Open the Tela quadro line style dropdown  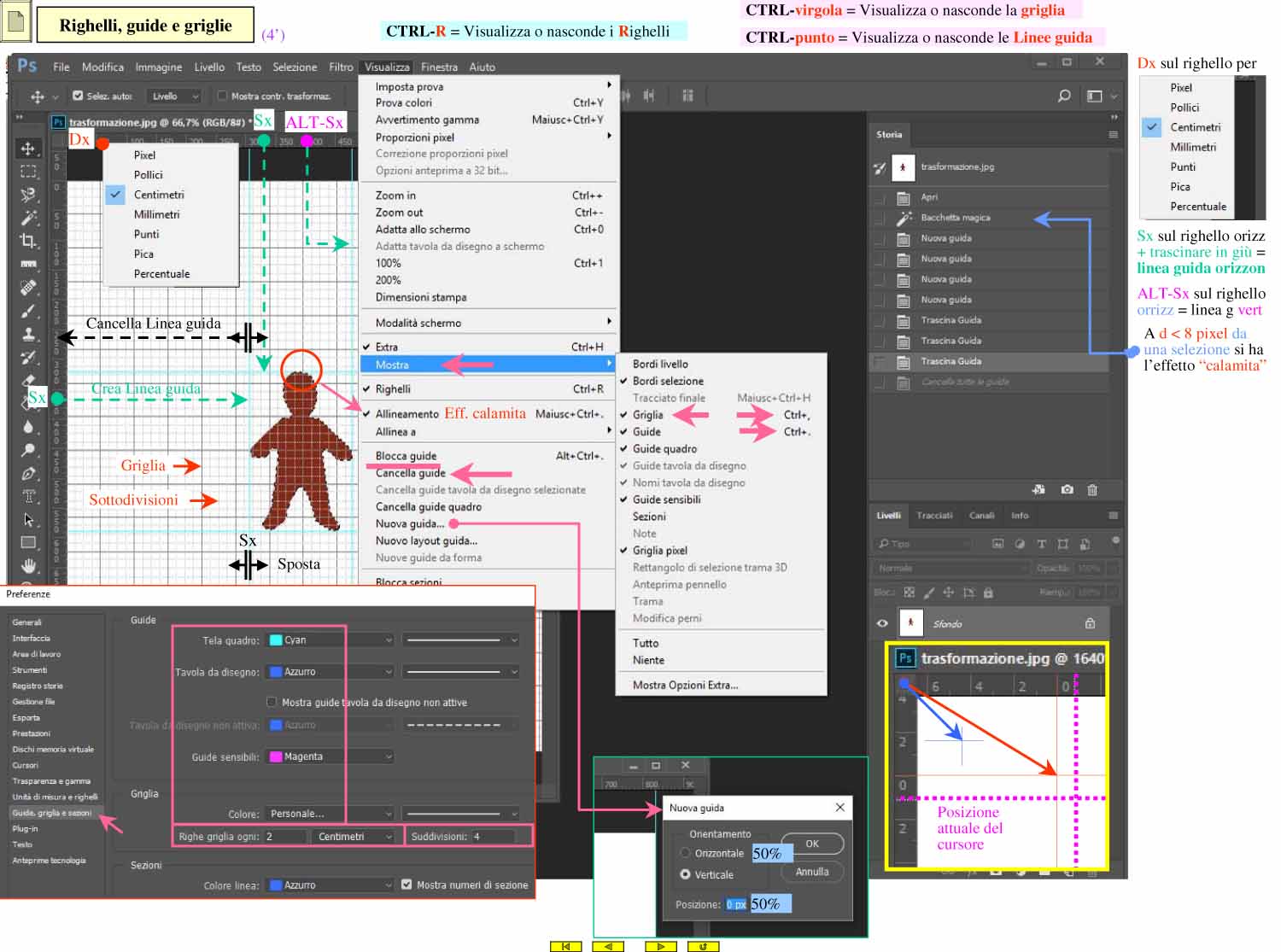tap(461, 640)
